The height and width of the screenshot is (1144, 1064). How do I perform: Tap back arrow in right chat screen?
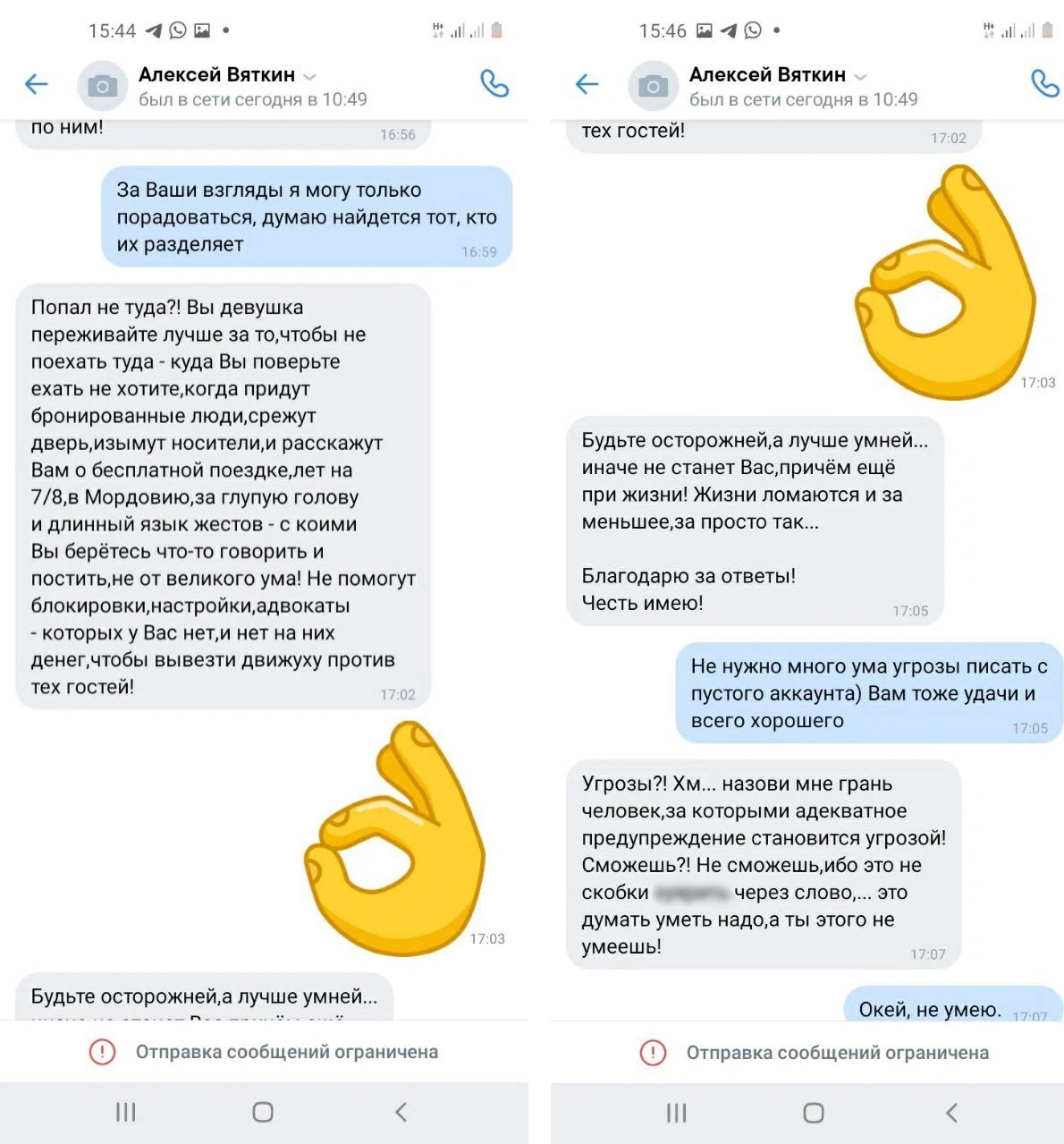tap(587, 85)
